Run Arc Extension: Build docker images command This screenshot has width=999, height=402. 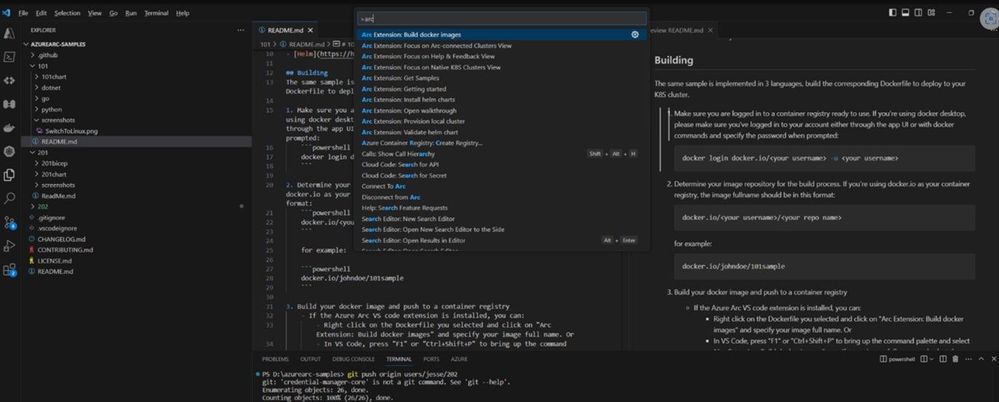pyautogui.click(x=502, y=34)
